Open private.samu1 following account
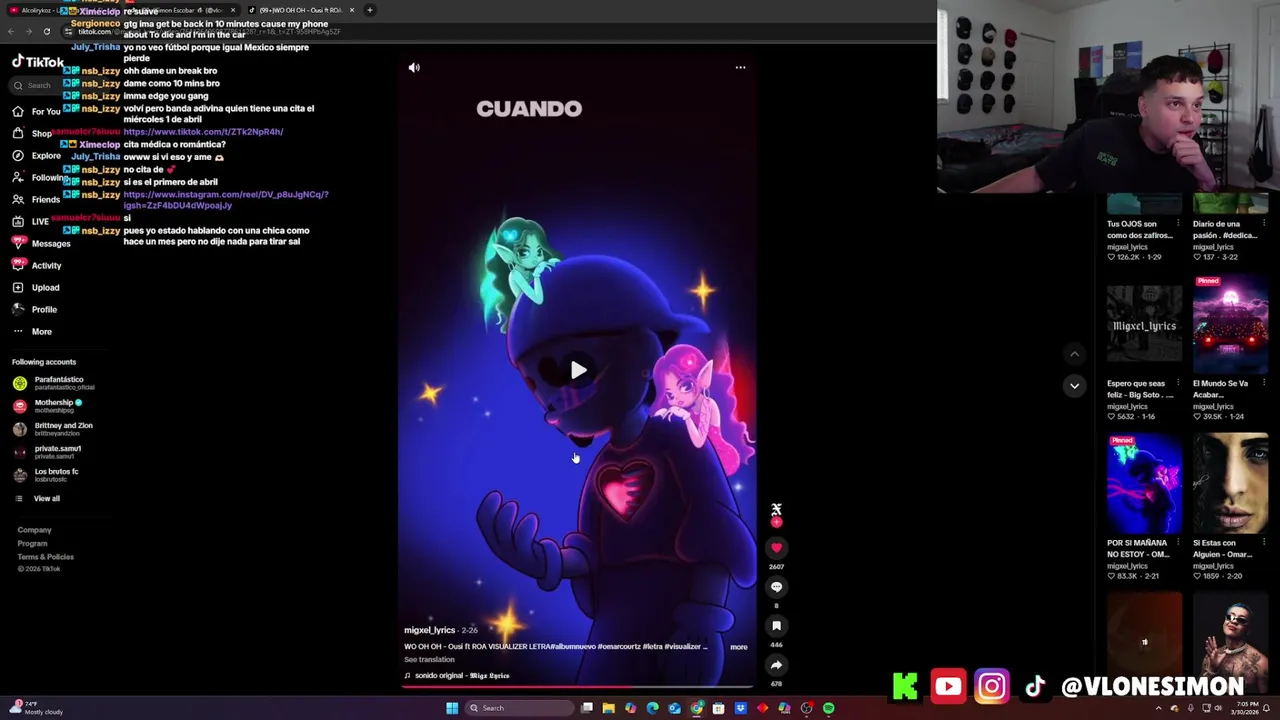 point(47,451)
